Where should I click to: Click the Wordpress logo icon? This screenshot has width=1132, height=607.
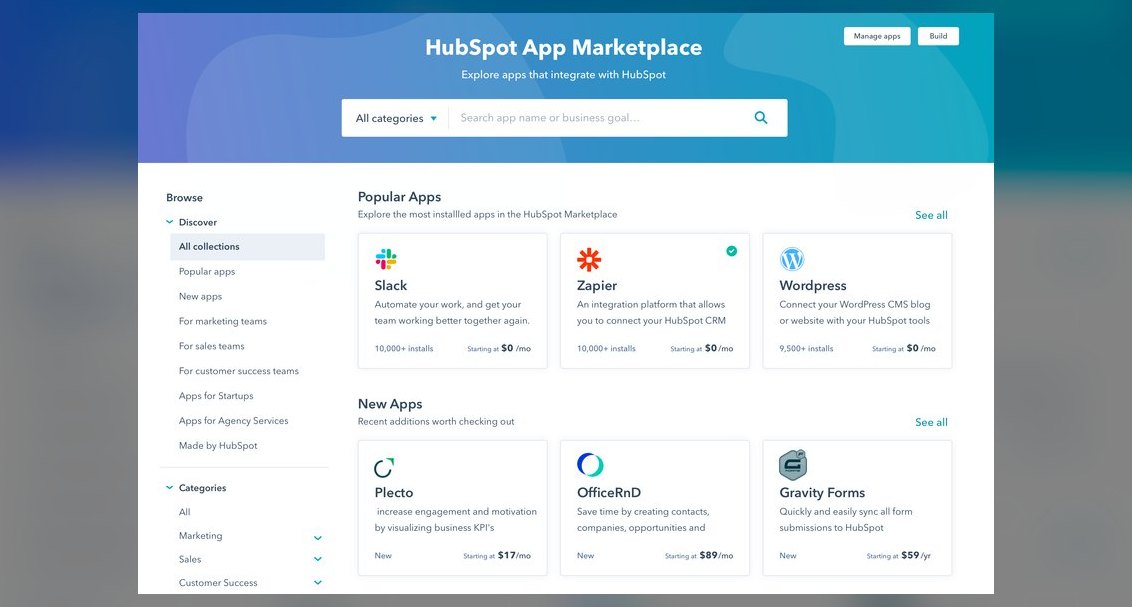coord(792,259)
